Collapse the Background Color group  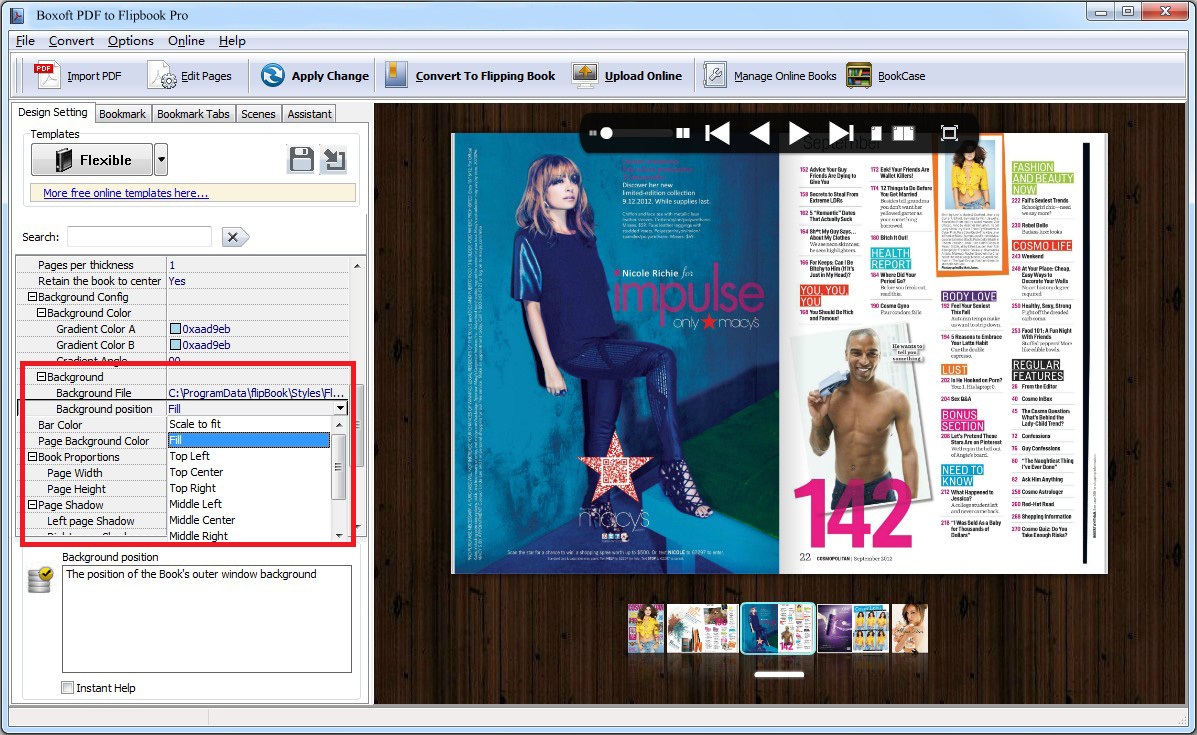pyautogui.click(x=42, y=313)
